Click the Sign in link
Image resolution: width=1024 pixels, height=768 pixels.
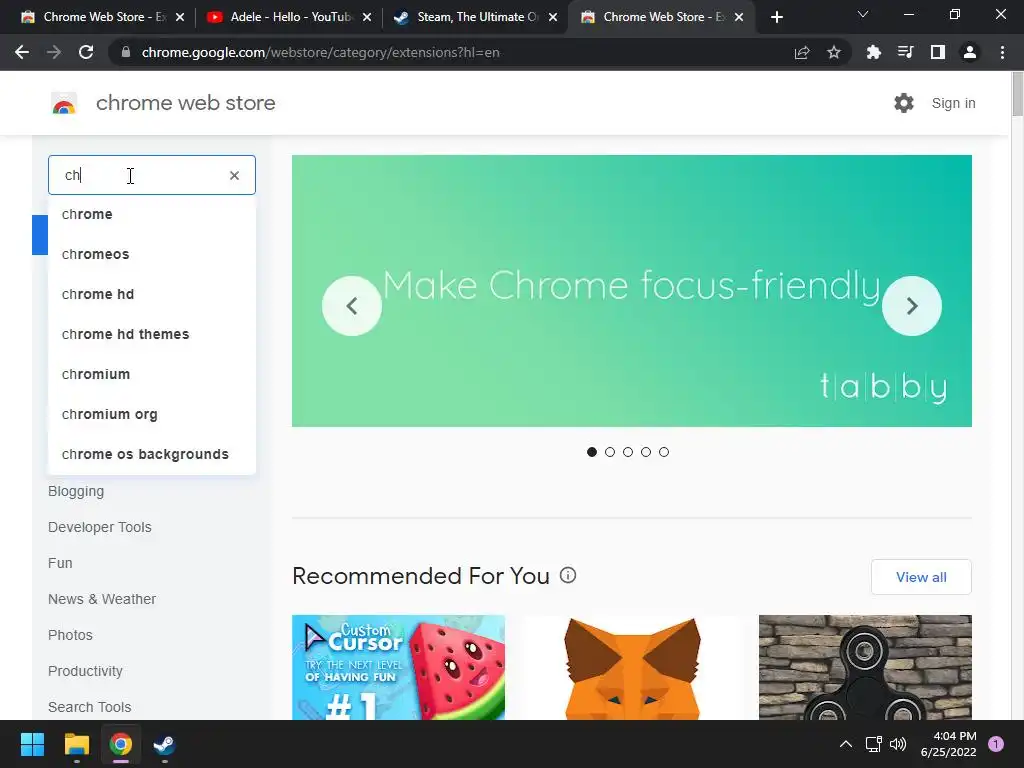953,103
